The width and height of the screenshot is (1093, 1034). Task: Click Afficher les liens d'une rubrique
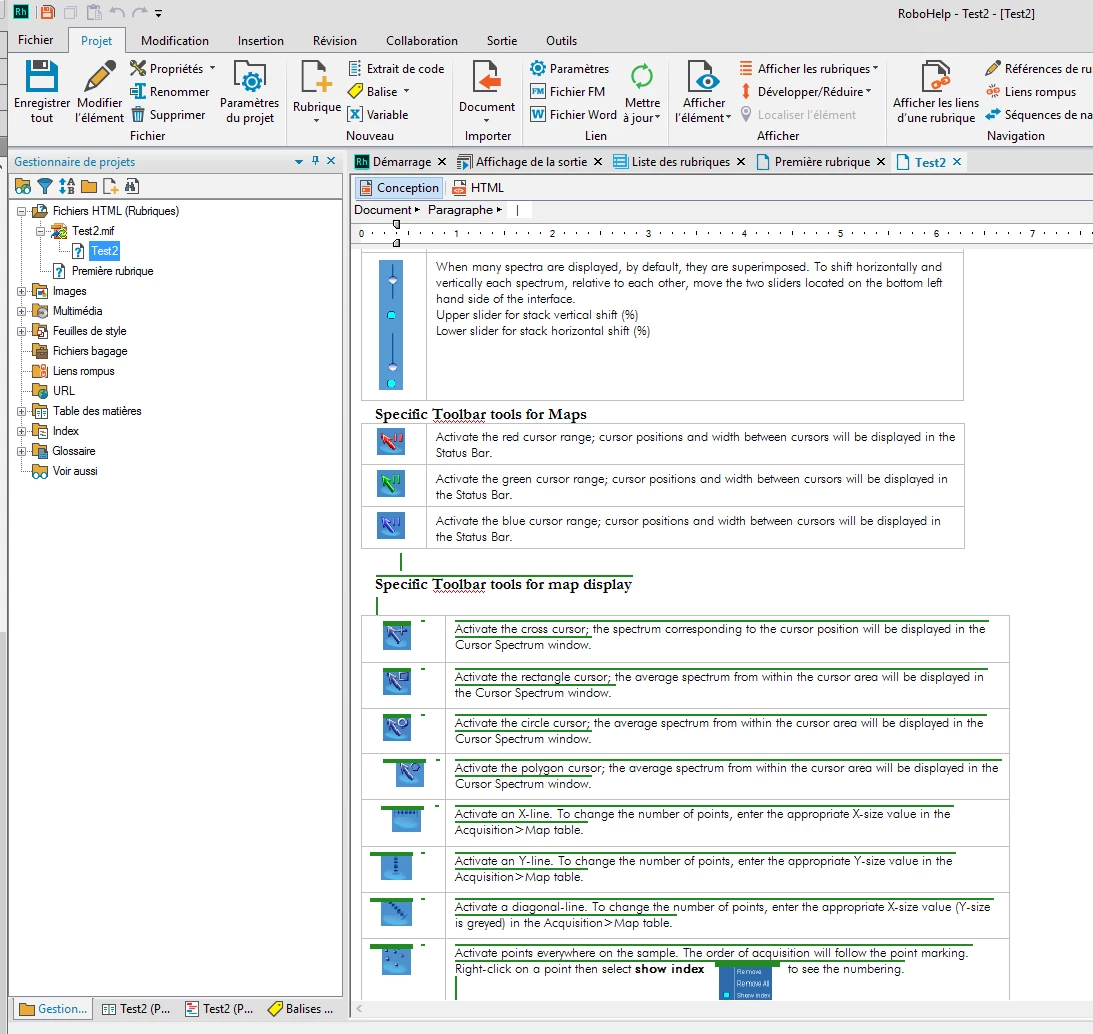click(x=935, y=92)
